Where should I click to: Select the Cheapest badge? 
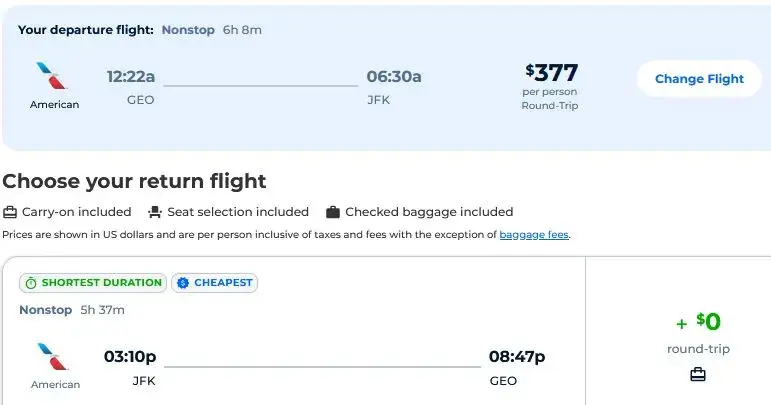pyautogui.click(x=214, y=283)
